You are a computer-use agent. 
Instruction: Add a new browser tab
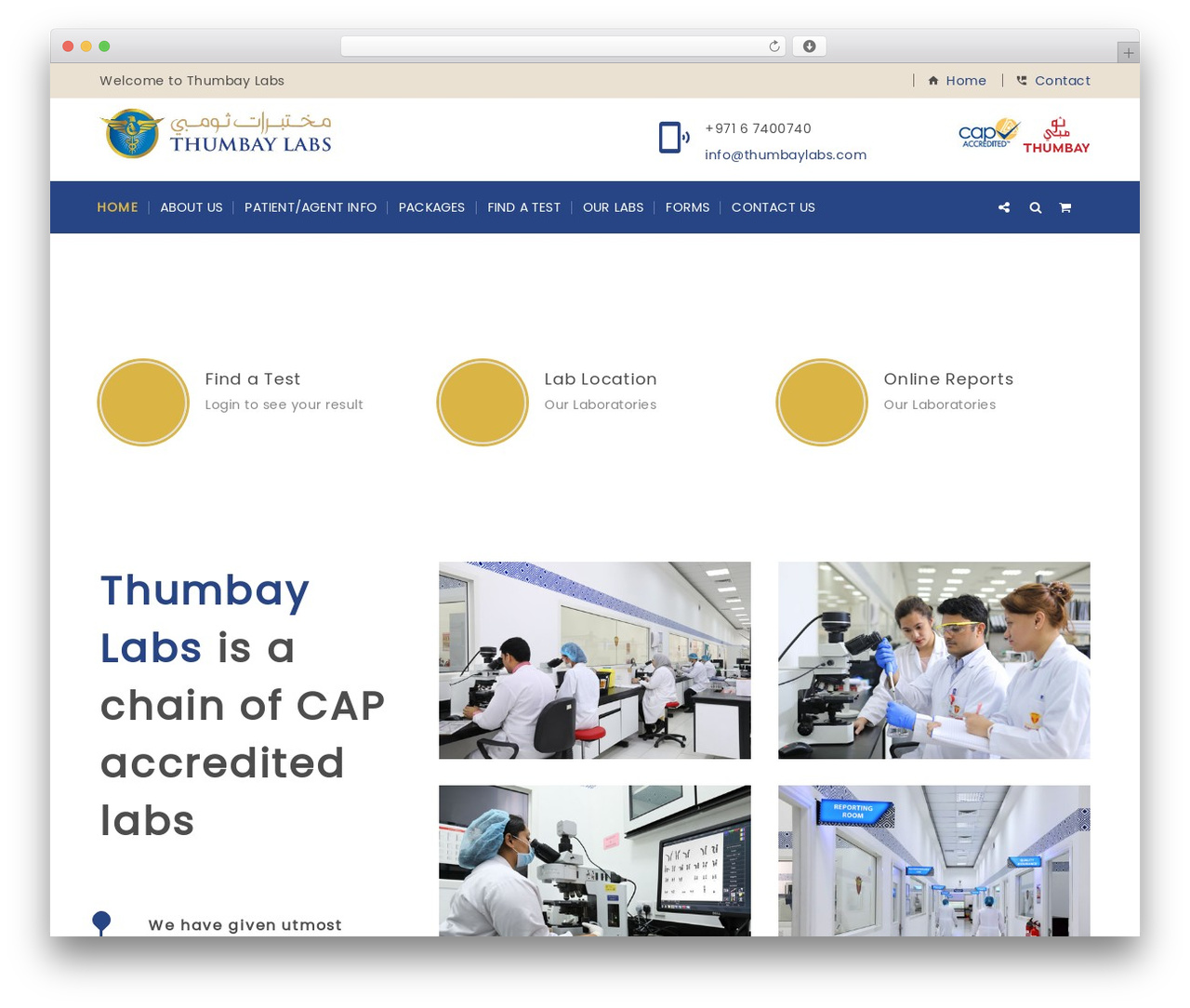click(1128, 53)
